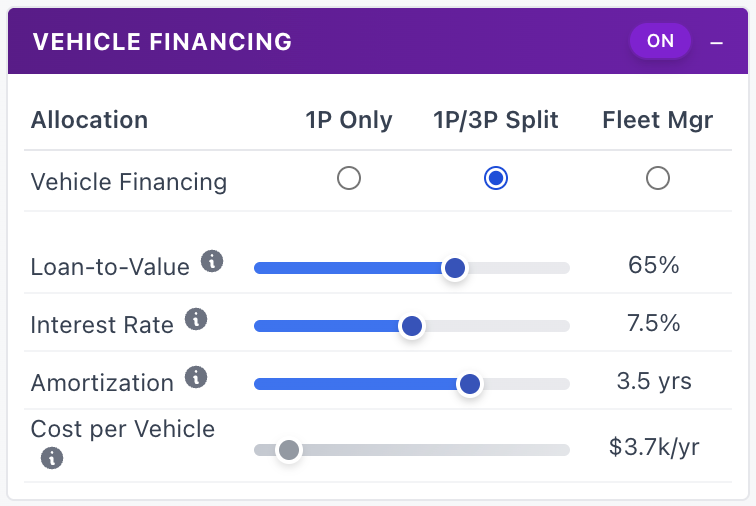The height and width of the screenshot is (506, 756).
Task: Click the Interest Rate info icon
Action: click(x=196, y=320)
